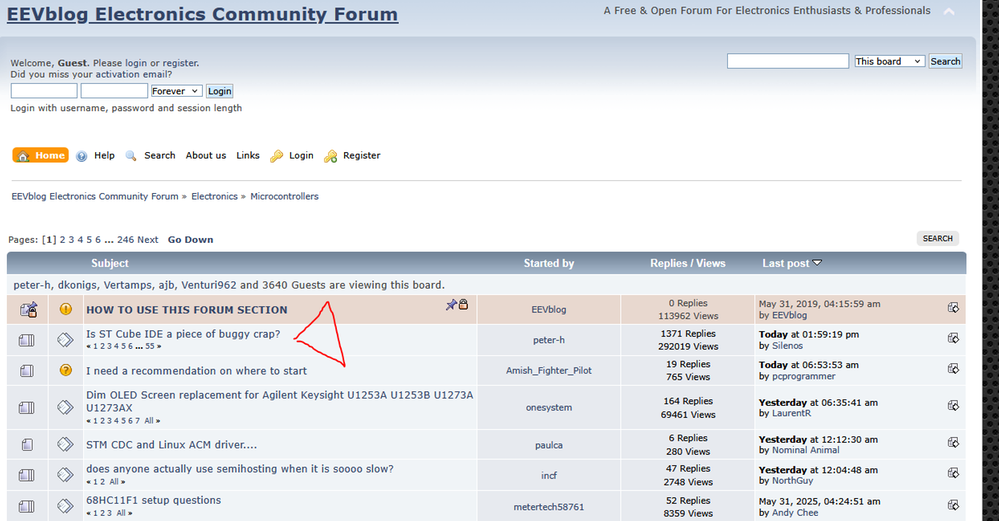Click last-post icon for 68HC11F1 row
Screen dimensions: 999x521
coord(953,505)
